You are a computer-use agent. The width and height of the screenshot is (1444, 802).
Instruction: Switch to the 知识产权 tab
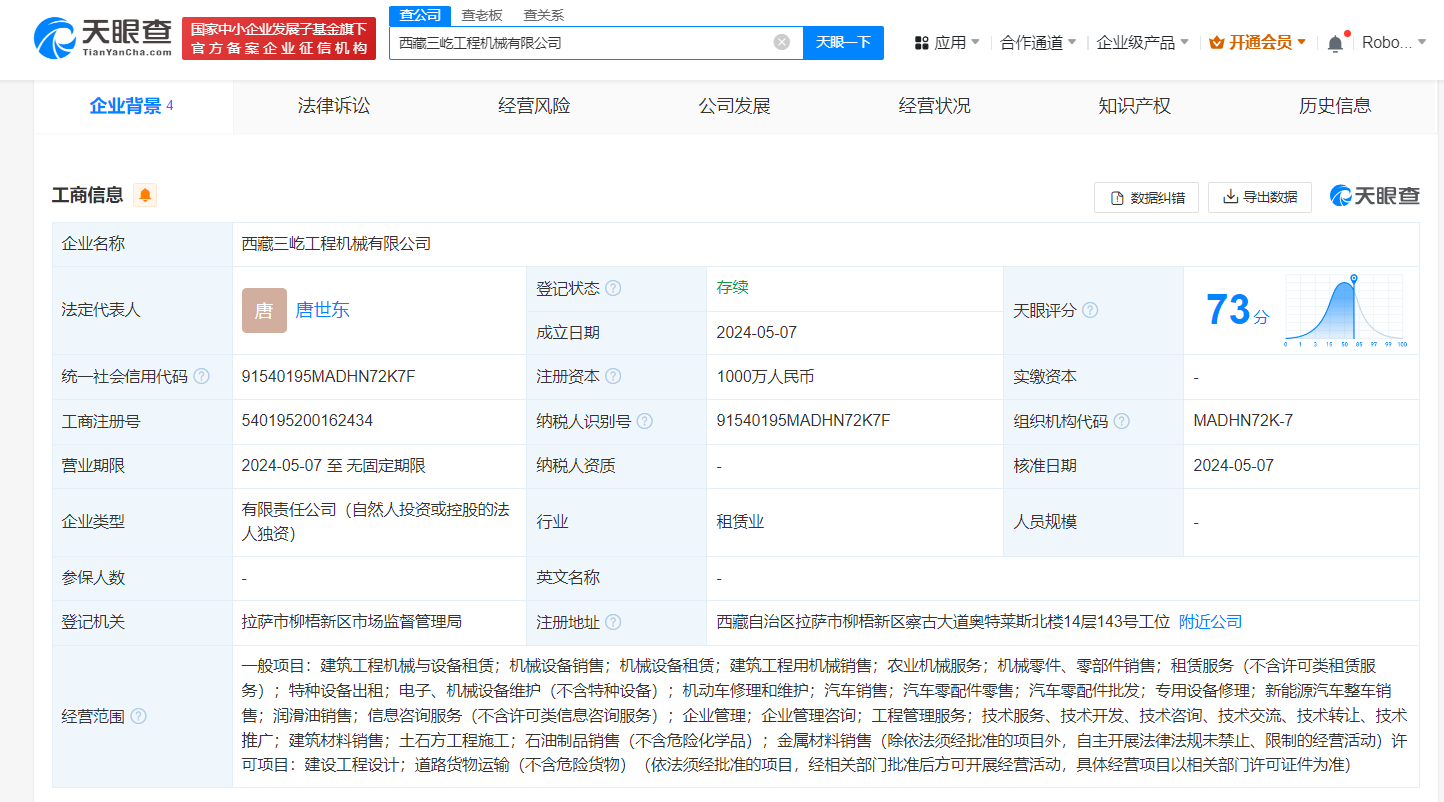click(1135, 105)
